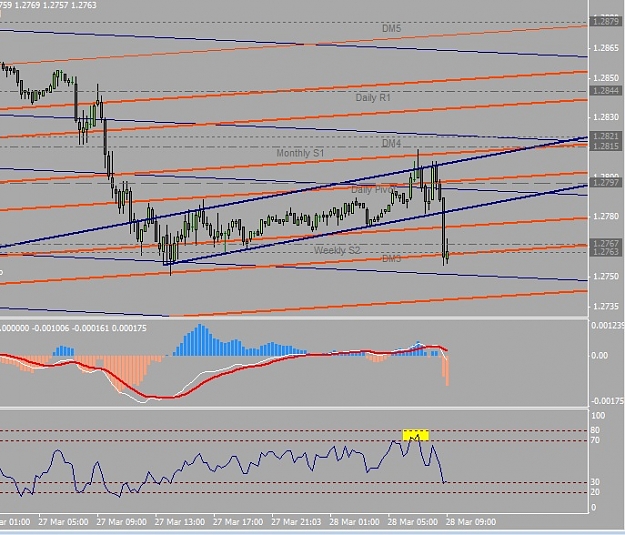Click the RSI 80 level label
Image resolution: width=625 pixels, height=535 pixels.
point(595,430)
